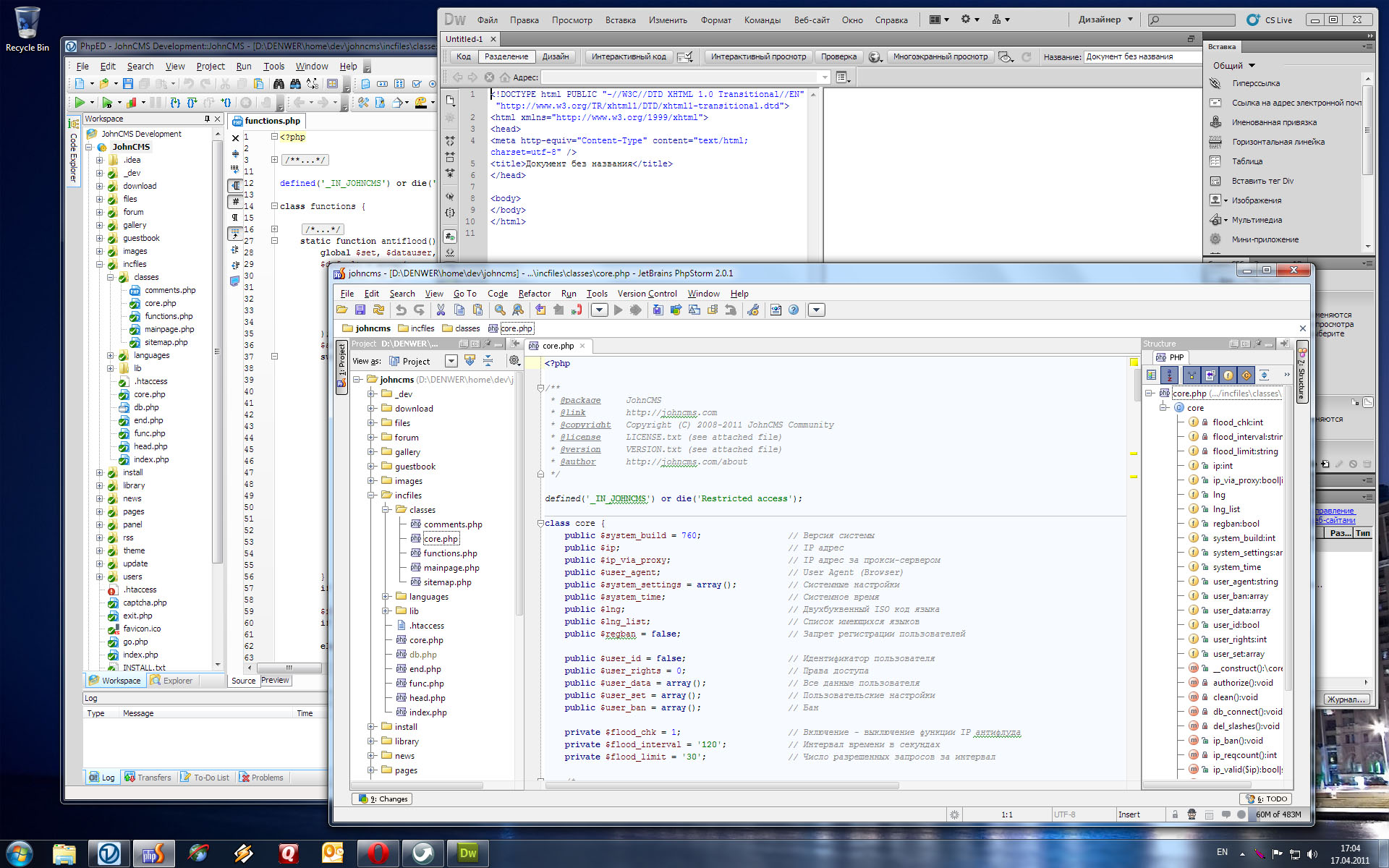Collapse the core class node in the Structure panel
Viewport: 1389px width, 868px height.
coord(1164,408)
